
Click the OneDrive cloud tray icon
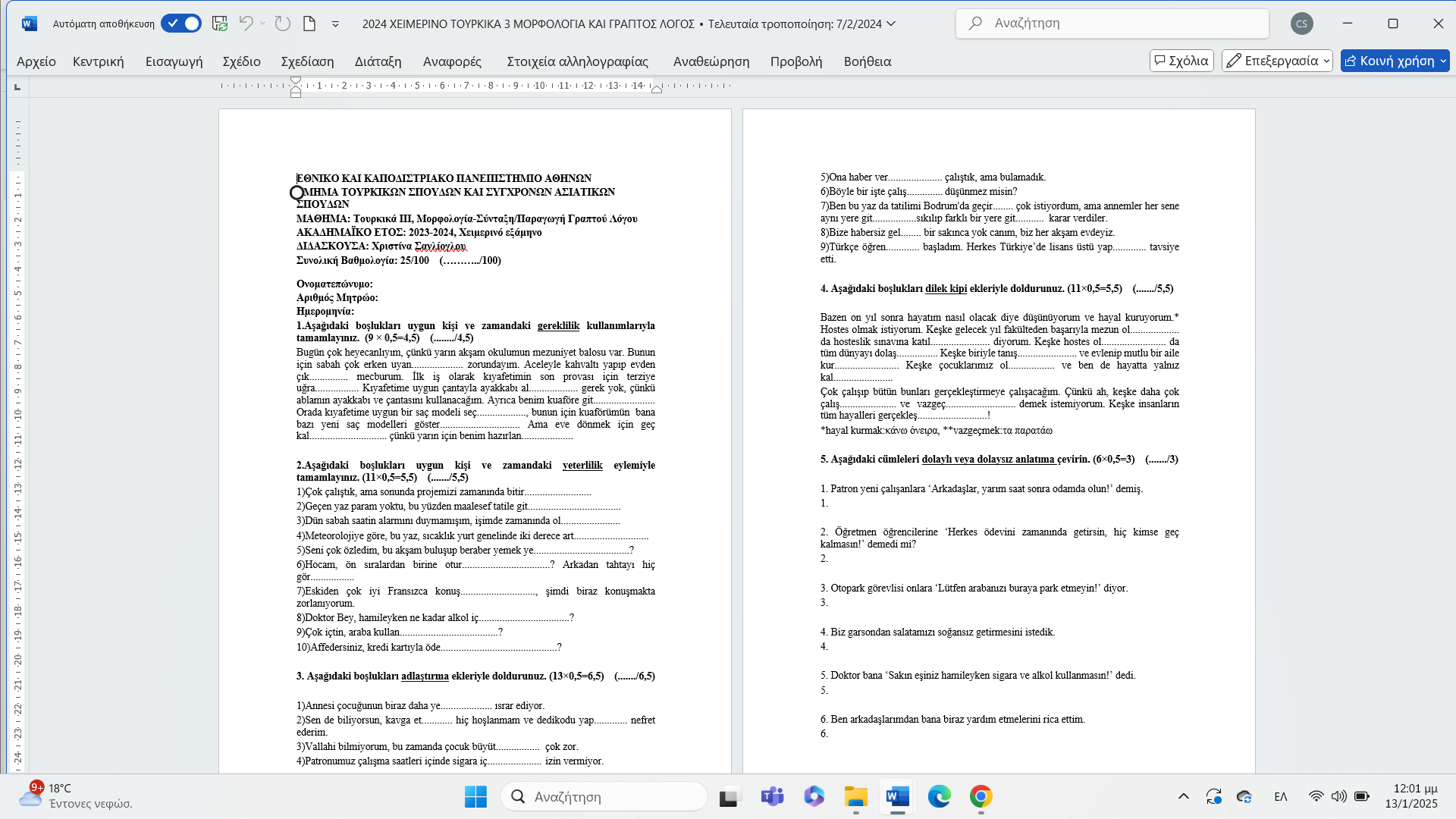1244,796
